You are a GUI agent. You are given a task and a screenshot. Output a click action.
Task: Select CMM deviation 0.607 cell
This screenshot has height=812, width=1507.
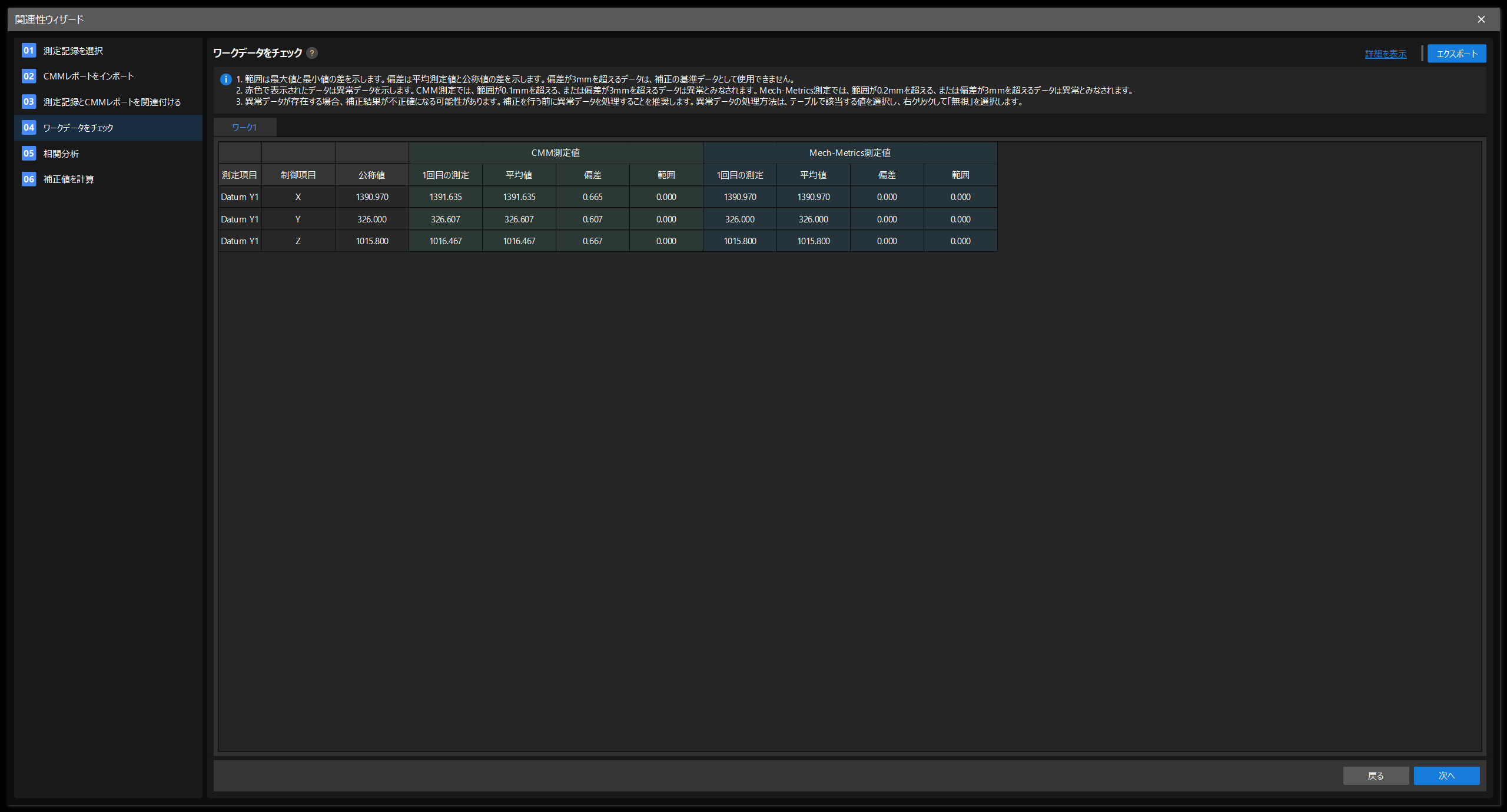pyautogui.click(x=593, y=219)
